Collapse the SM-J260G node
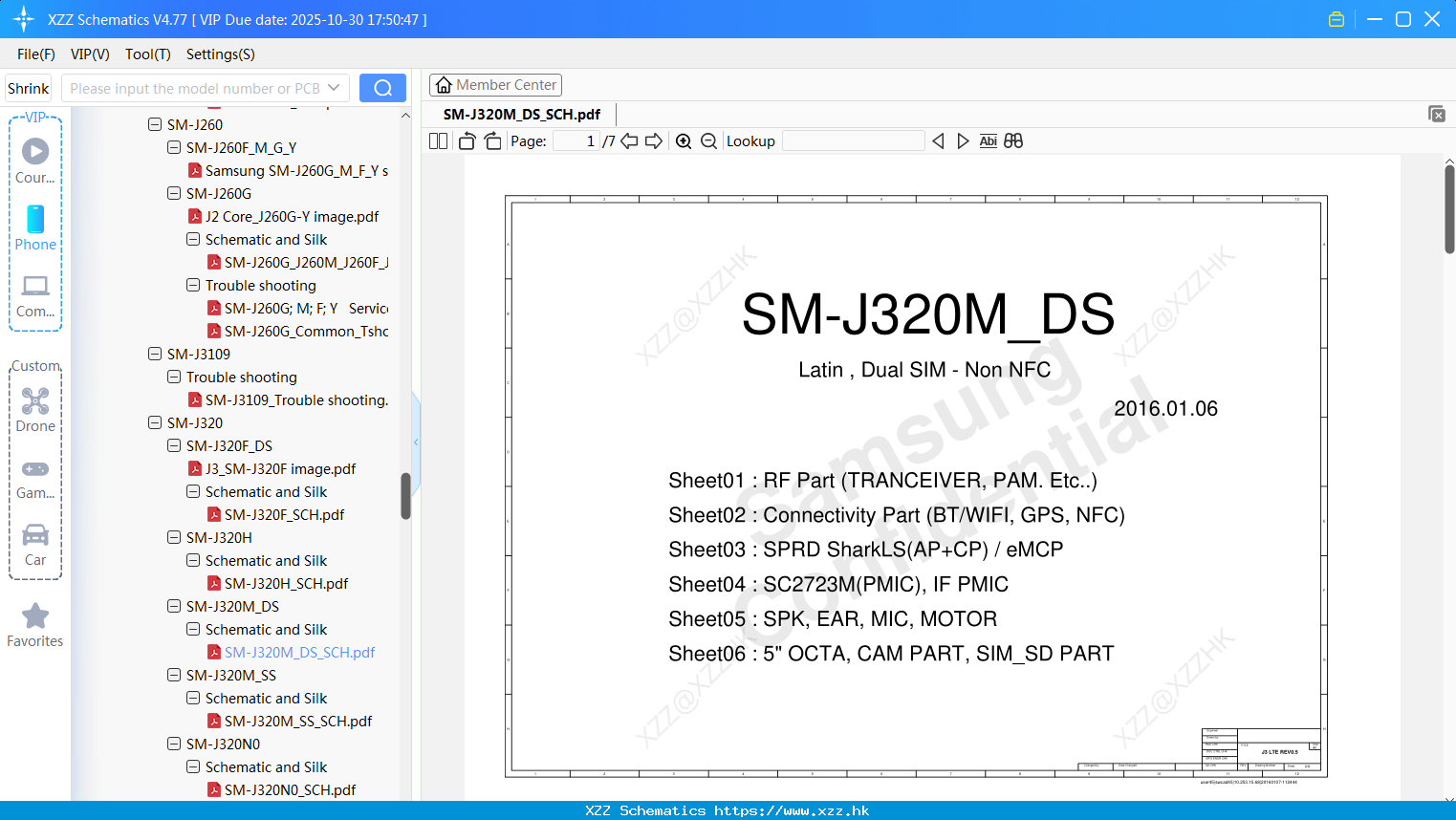Image resolution: width=1456 pixels, height=820 pixels. click(174, 193)
